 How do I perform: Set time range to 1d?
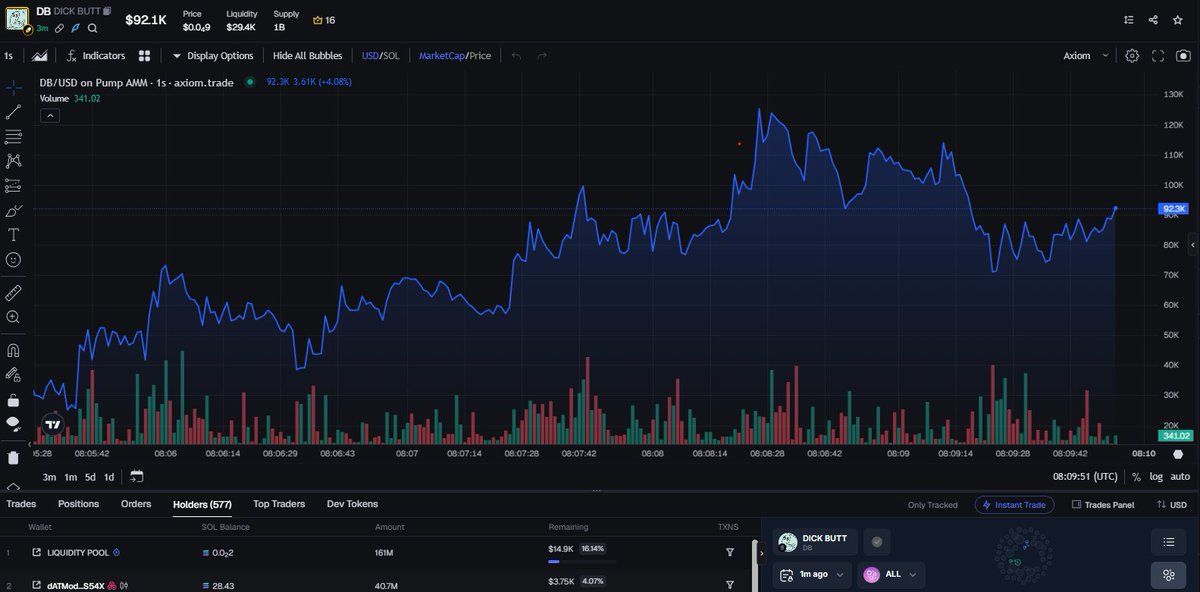coord(109,477)
